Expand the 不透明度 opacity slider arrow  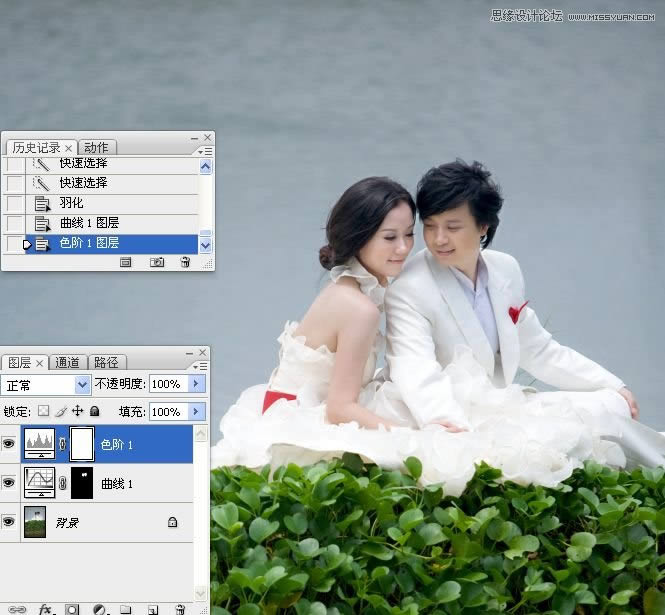(x=196, y=384)
